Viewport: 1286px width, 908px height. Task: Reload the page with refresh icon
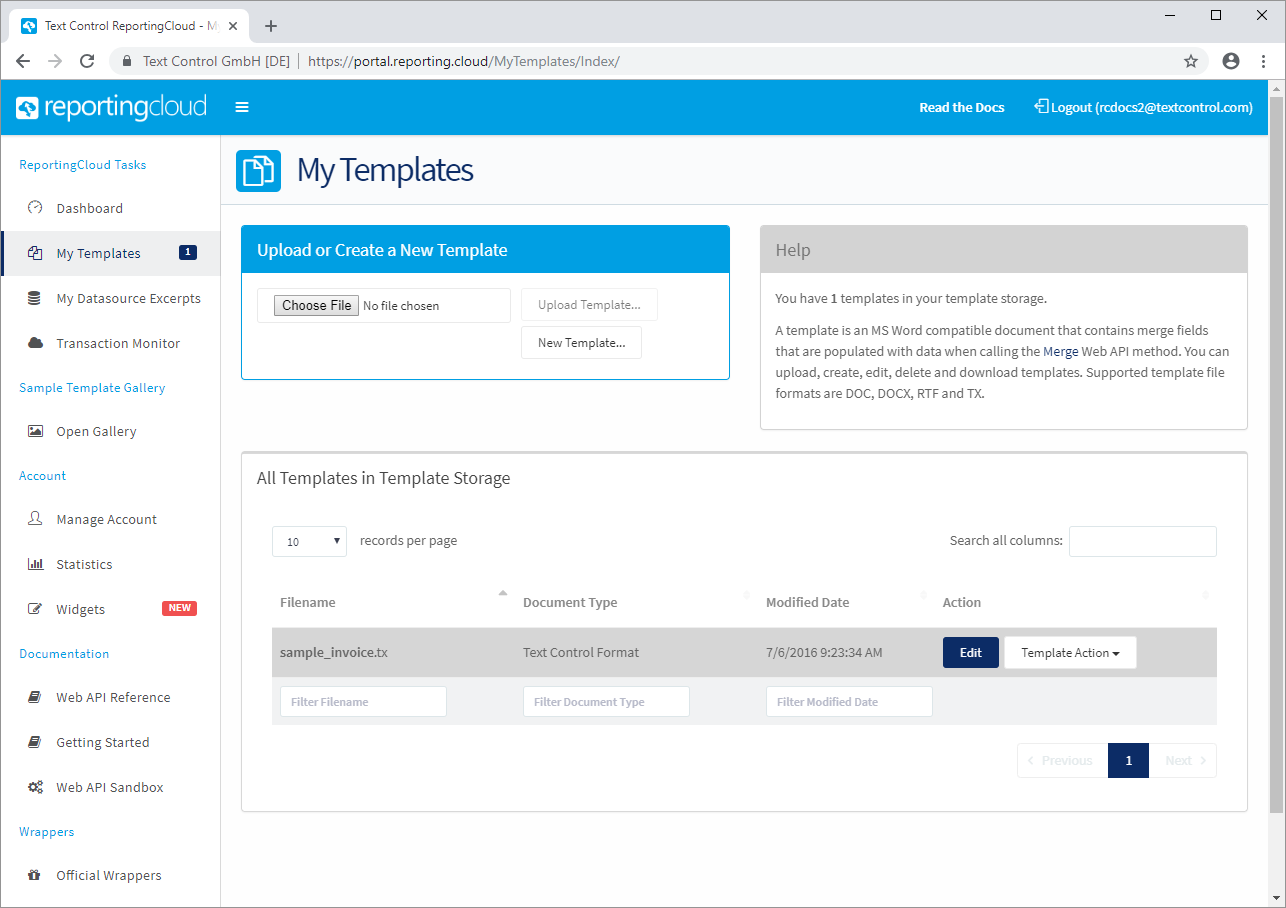pos(87,61)
